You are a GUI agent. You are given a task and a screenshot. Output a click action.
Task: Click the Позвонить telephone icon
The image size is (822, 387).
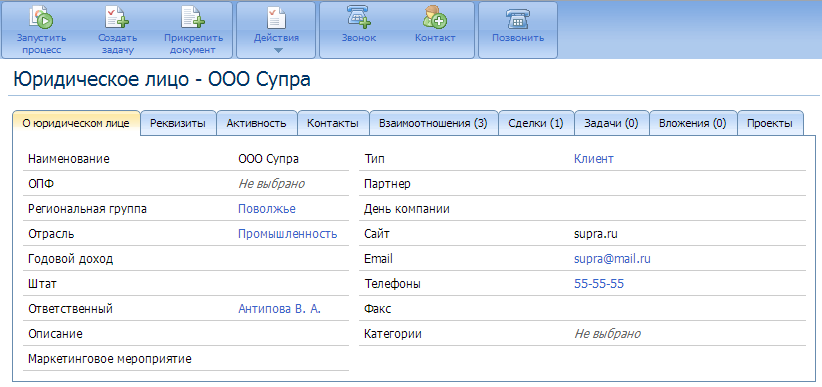[x=517, y=19]
